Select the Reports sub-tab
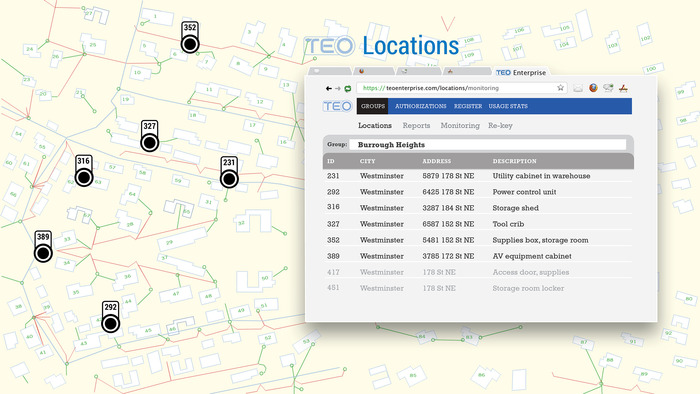The width and height of the screenshot is (700, 394). [416, 125]
